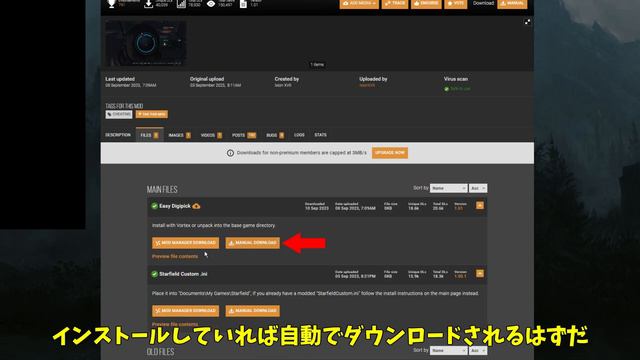The height and width of the screenshot is (360, 640).
Task: Open Main Files Asc order dropdown
Action: coord(478,188)
